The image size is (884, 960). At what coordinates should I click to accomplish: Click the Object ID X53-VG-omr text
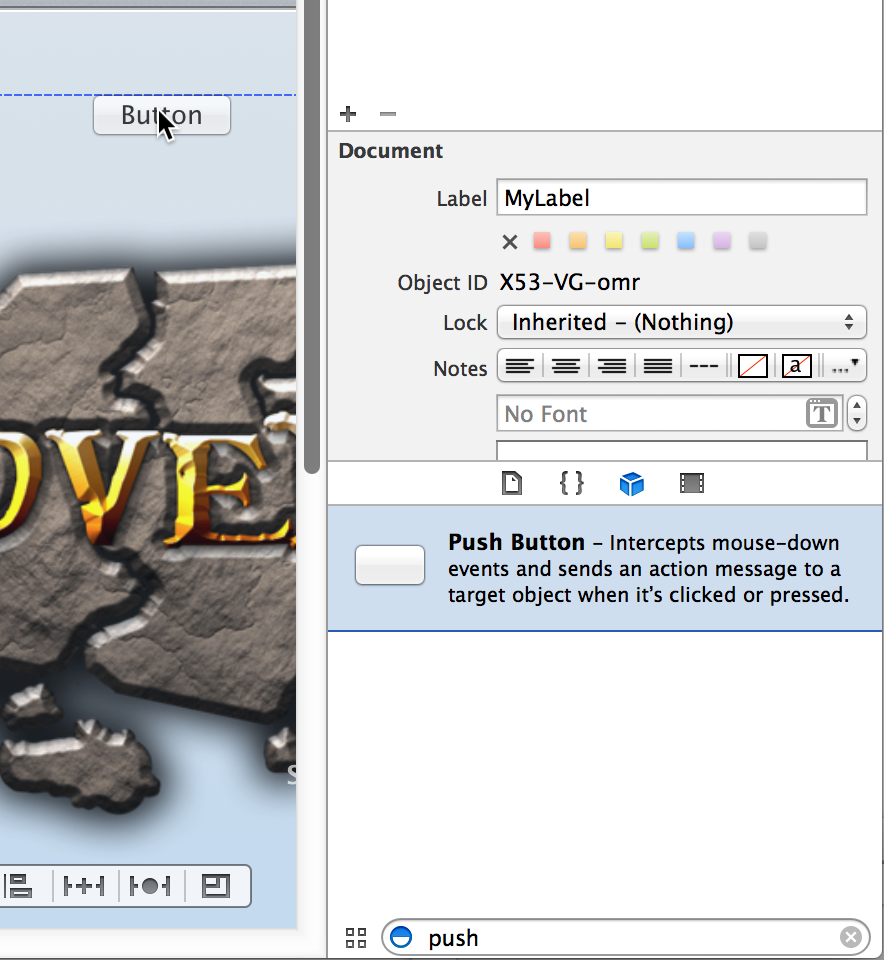[x=570, y=282]
